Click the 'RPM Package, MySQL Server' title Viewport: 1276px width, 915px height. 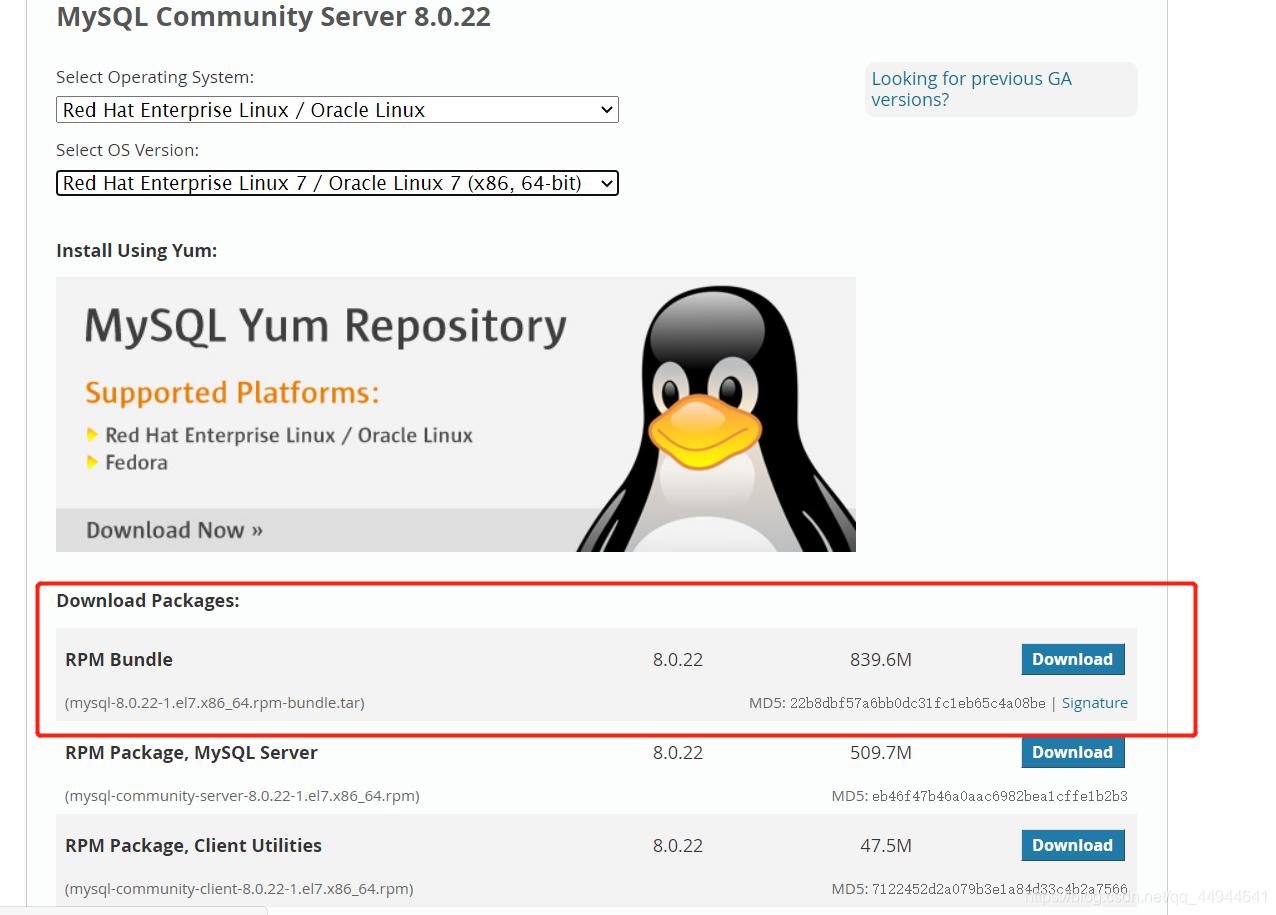click(191, 753)
